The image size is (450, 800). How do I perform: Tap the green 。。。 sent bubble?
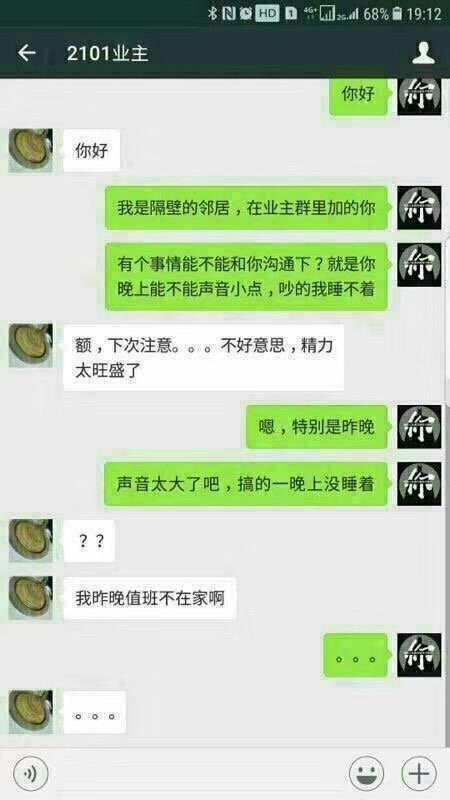tap(356, 655)
